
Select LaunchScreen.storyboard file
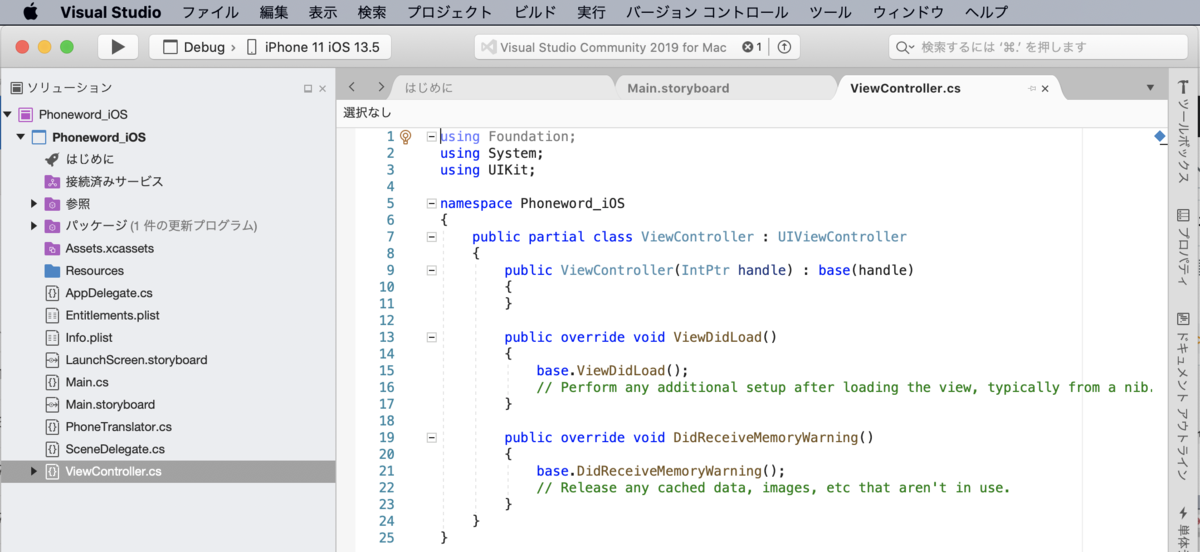137,360
